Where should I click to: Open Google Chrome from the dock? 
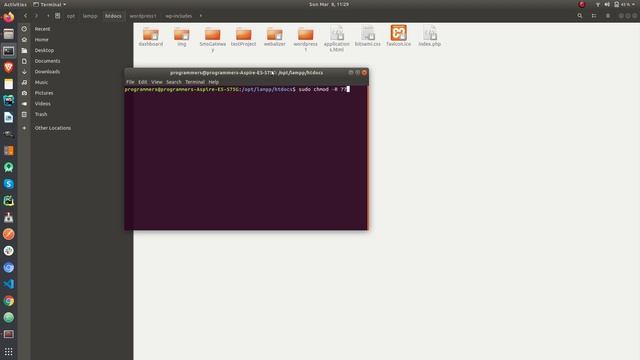point(9,301)
